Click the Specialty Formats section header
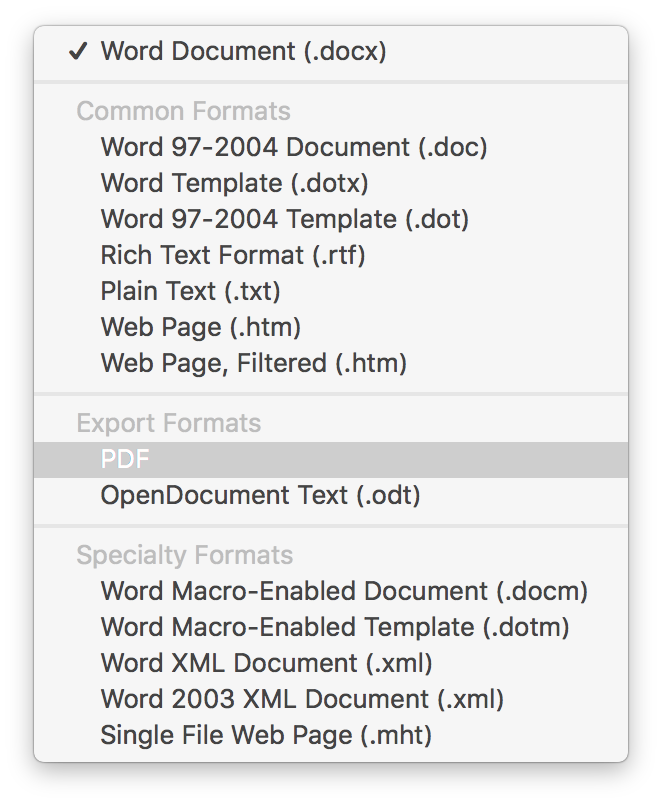The image size is (662, 804). (x=185, y=555)
